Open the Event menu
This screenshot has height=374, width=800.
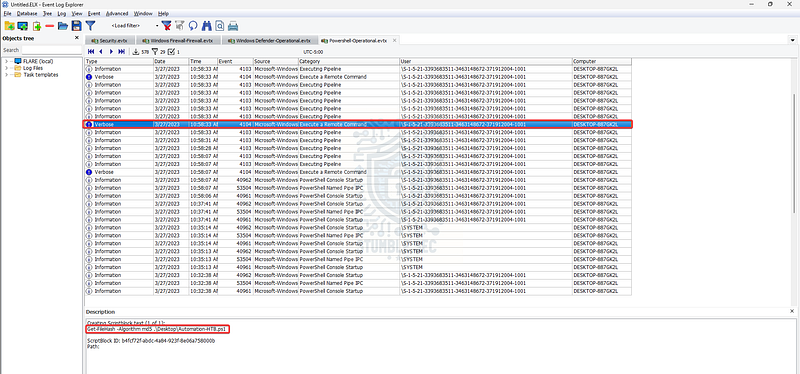(94, 13)
